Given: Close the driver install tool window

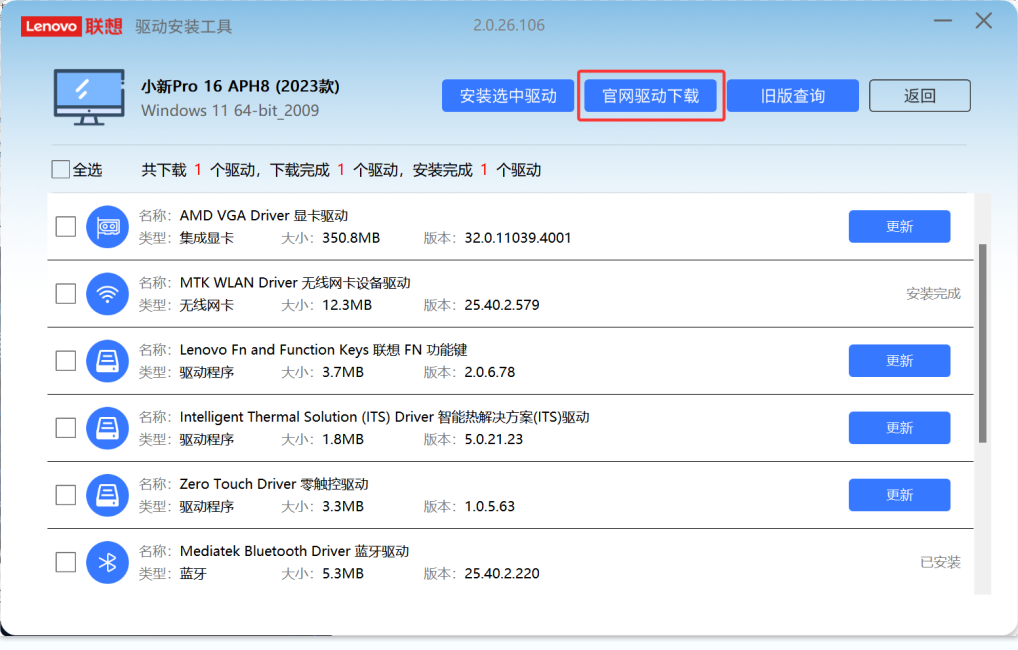Looking at the screenshot, I should pyautogui.click(x=984, y=21).
